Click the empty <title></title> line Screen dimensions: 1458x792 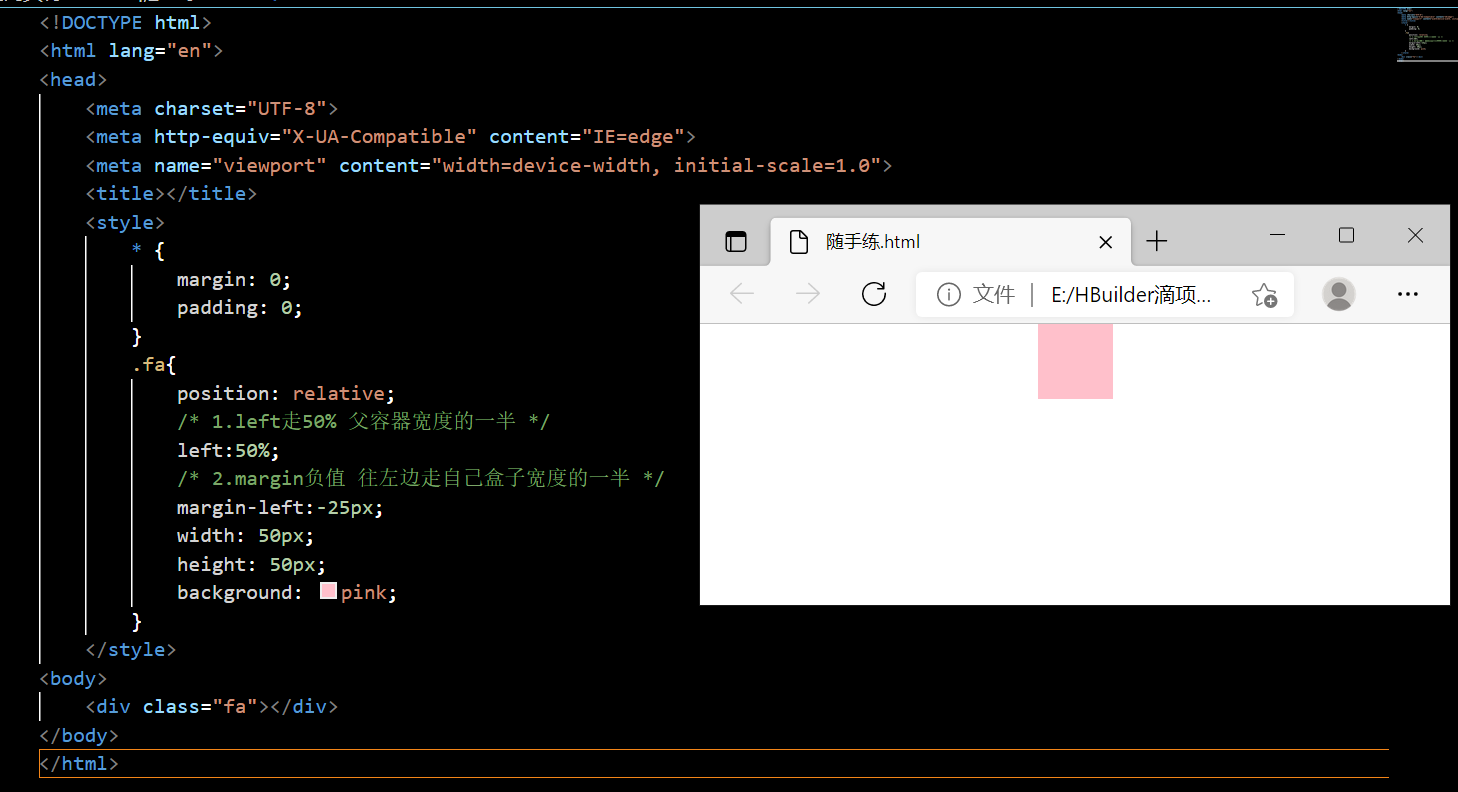point(171,193)
